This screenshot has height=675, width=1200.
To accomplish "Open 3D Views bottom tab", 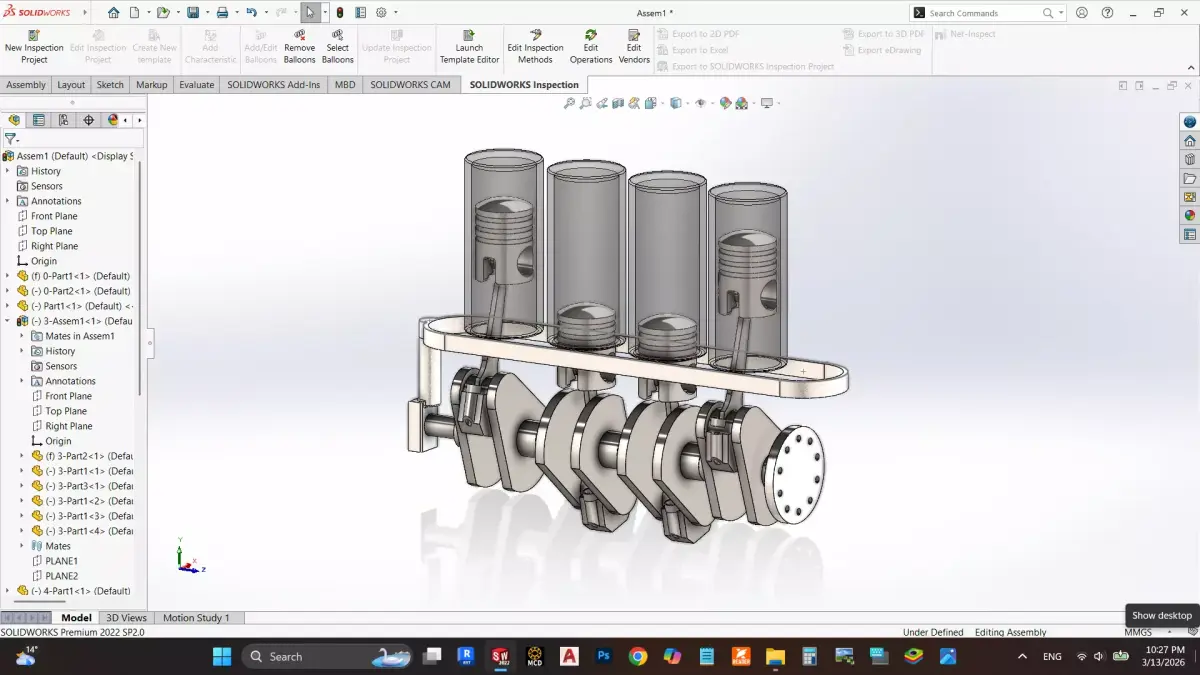I will tap(126, 618).
